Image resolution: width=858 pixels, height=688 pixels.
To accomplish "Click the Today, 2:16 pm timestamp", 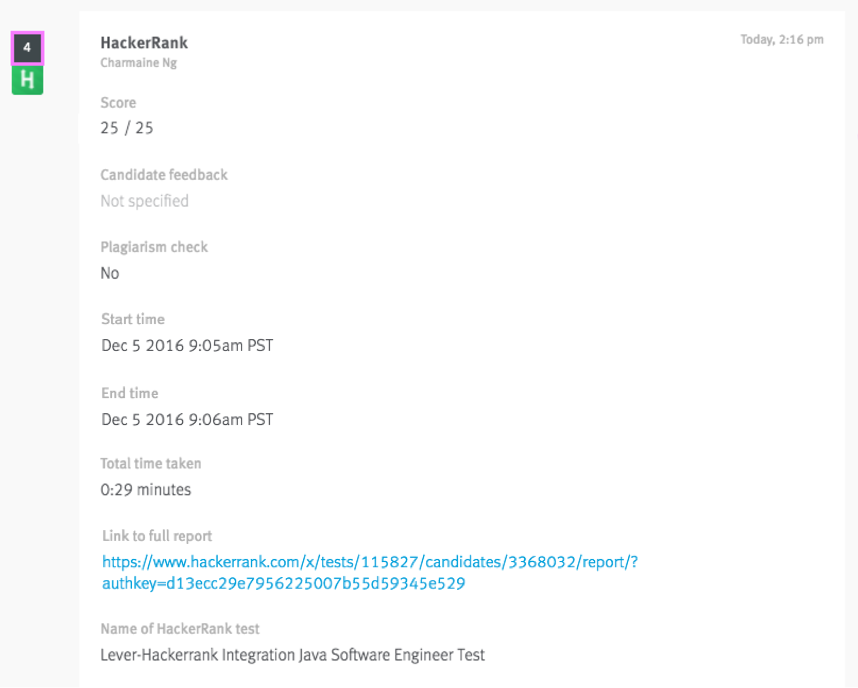I will 781,40.
